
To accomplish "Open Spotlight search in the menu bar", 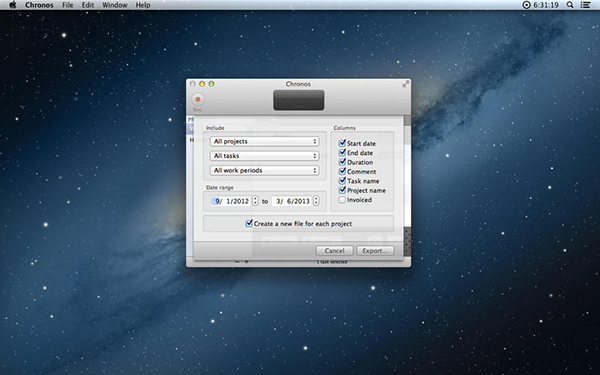I will point(570,5).
